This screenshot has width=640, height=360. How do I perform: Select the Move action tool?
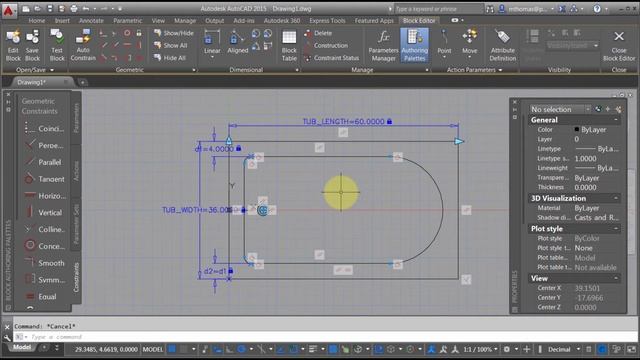pyautogui.click(x=469, y=43)
